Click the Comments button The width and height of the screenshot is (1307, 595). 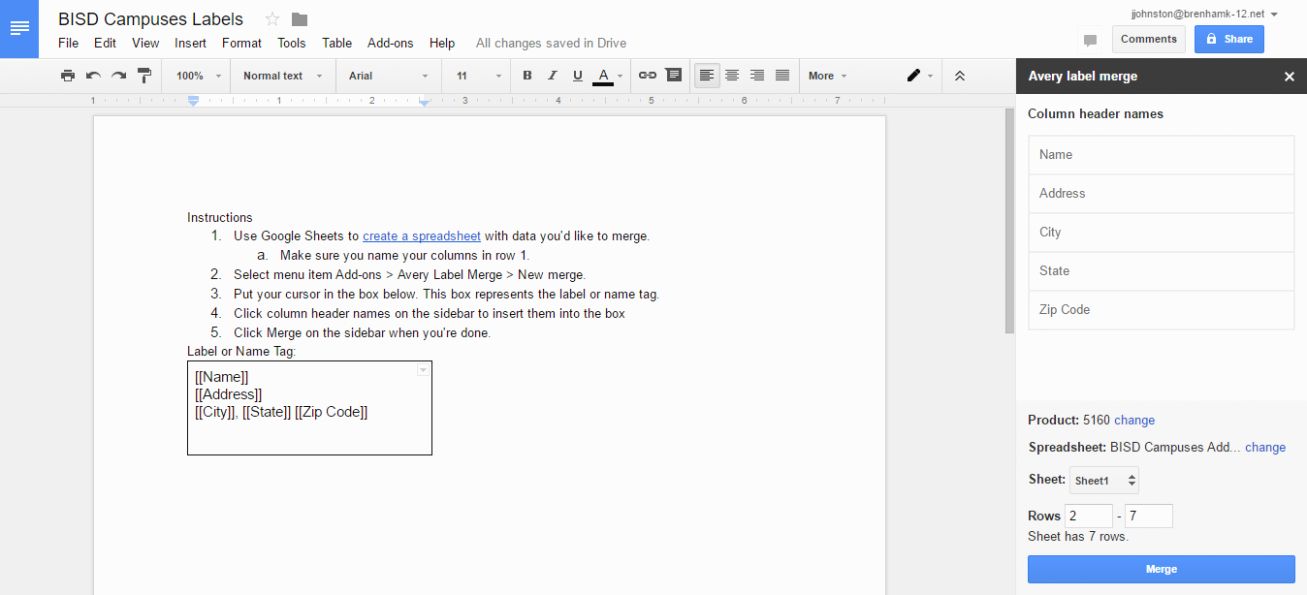tap(1148, 39)
